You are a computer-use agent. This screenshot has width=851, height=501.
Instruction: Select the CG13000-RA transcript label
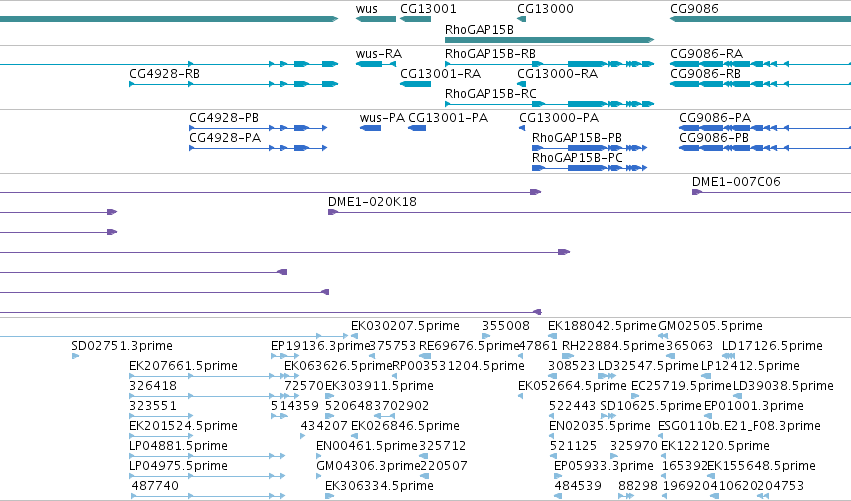(557, 74)
